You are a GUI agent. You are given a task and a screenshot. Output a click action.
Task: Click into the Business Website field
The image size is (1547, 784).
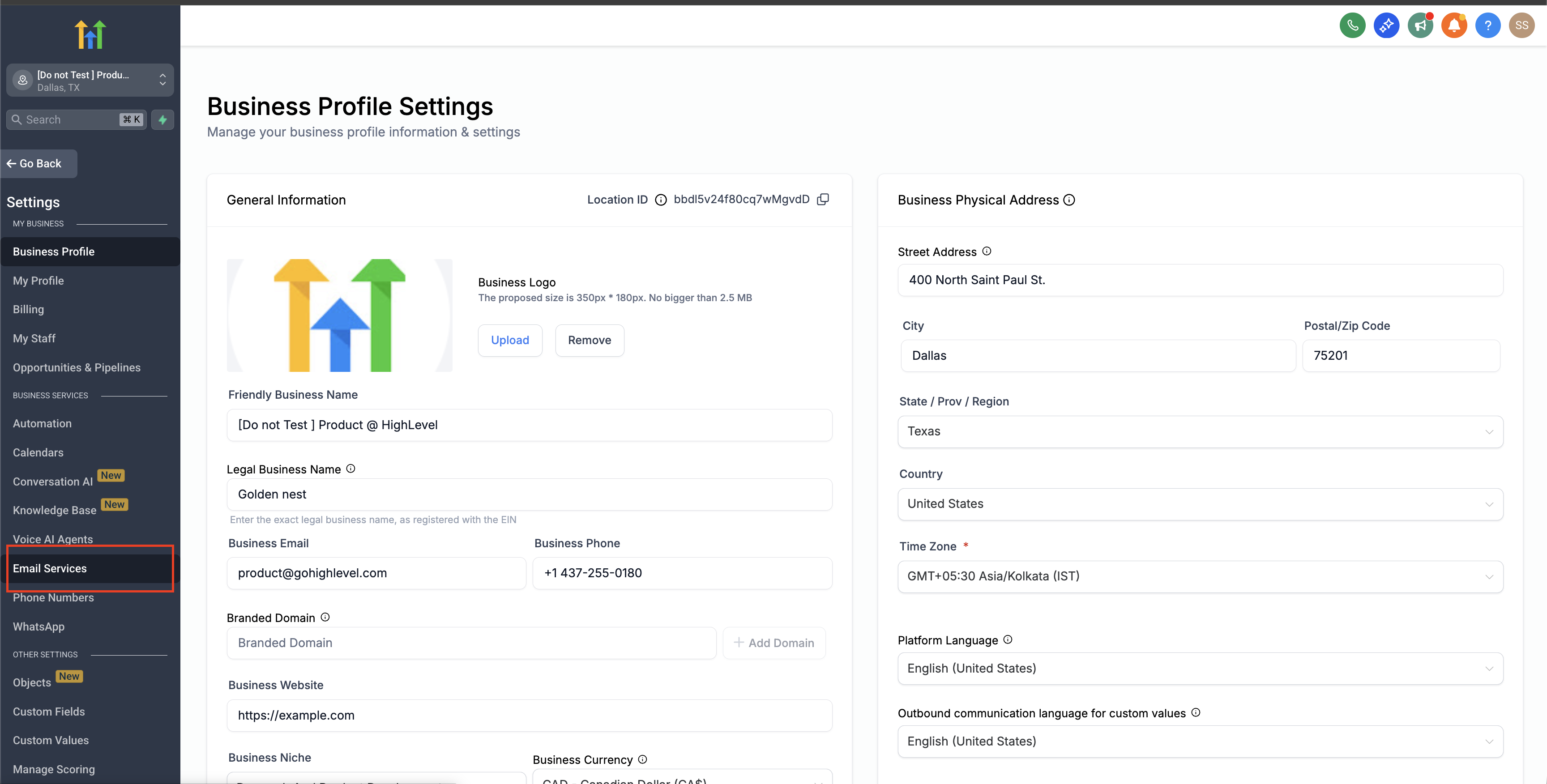coord(529,716)
